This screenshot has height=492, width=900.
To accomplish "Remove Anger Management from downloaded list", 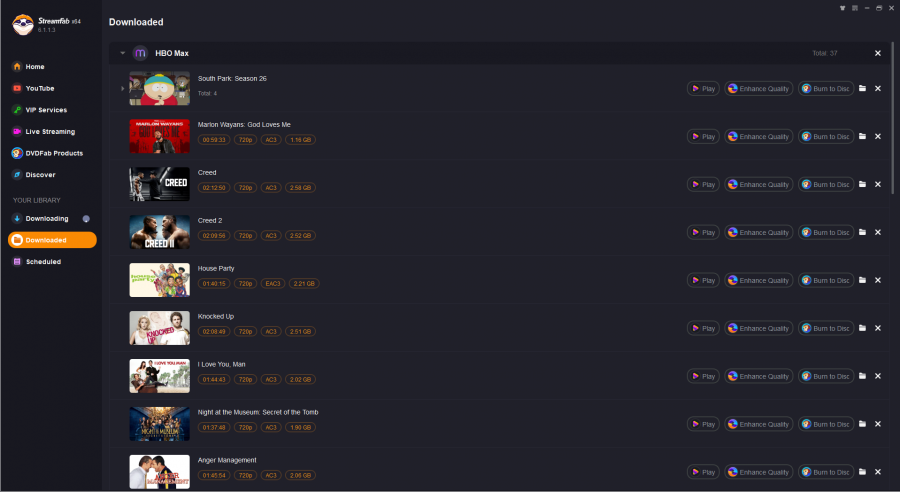I will [x=878, y=472].
